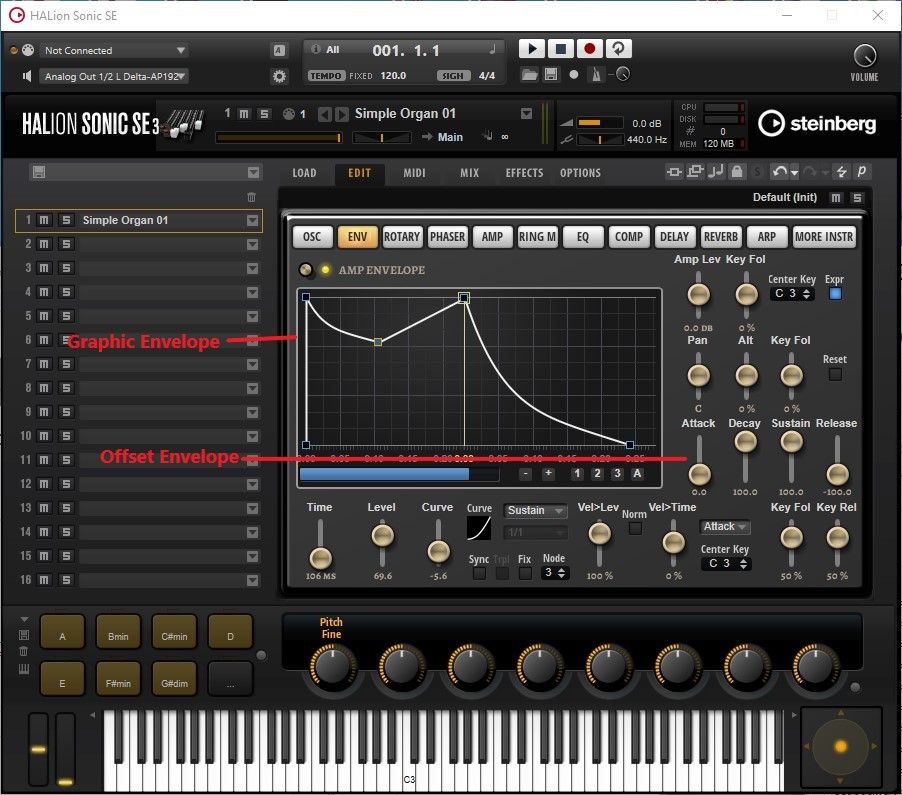Image resolution: width=902 pixels, height=795 pixels.
Task: Solo slot 1 Simple Organ 01
Action: 66,220
